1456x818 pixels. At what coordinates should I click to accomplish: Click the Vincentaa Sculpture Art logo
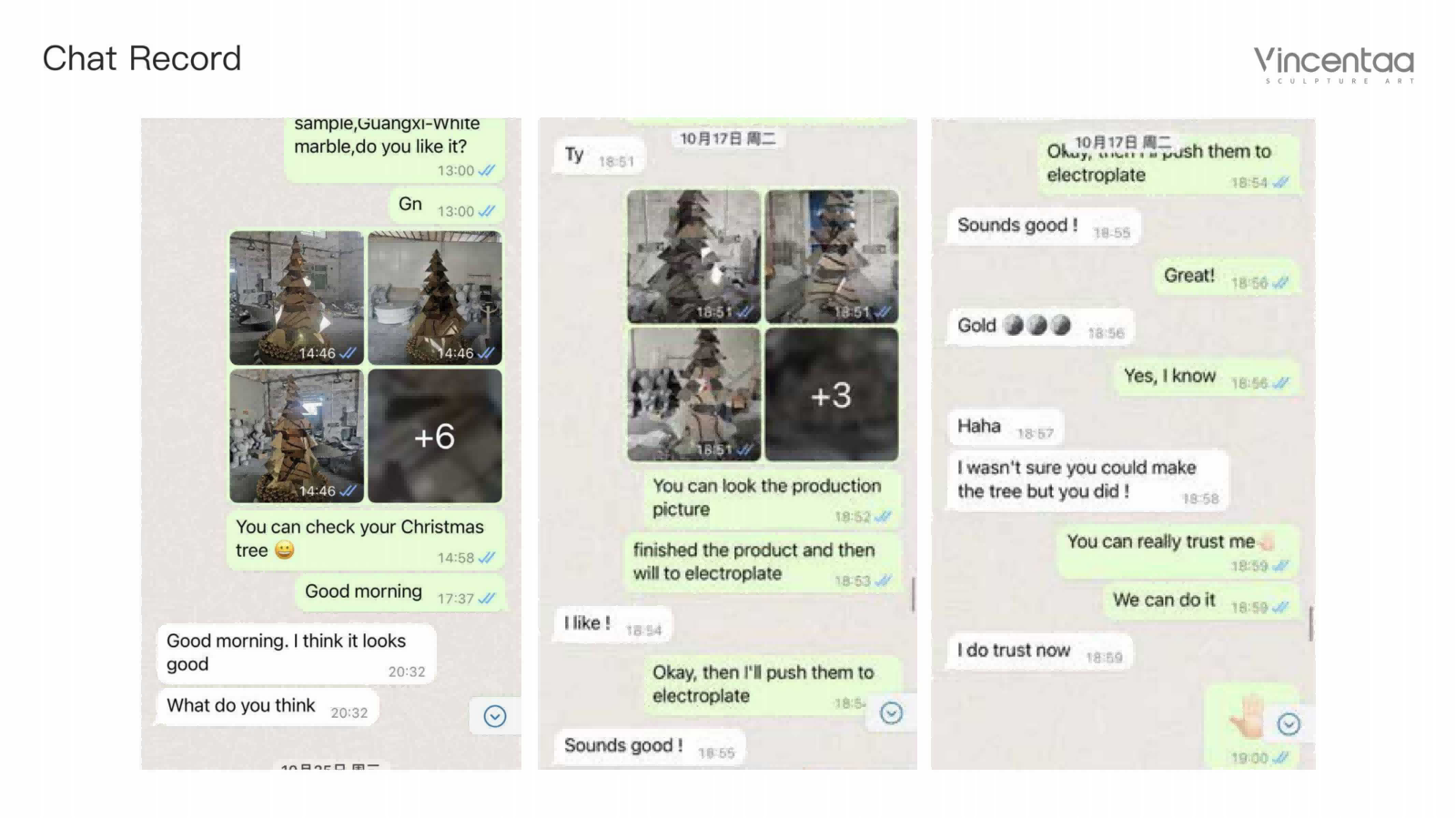pyautogui.click(x=1334, y=65)
